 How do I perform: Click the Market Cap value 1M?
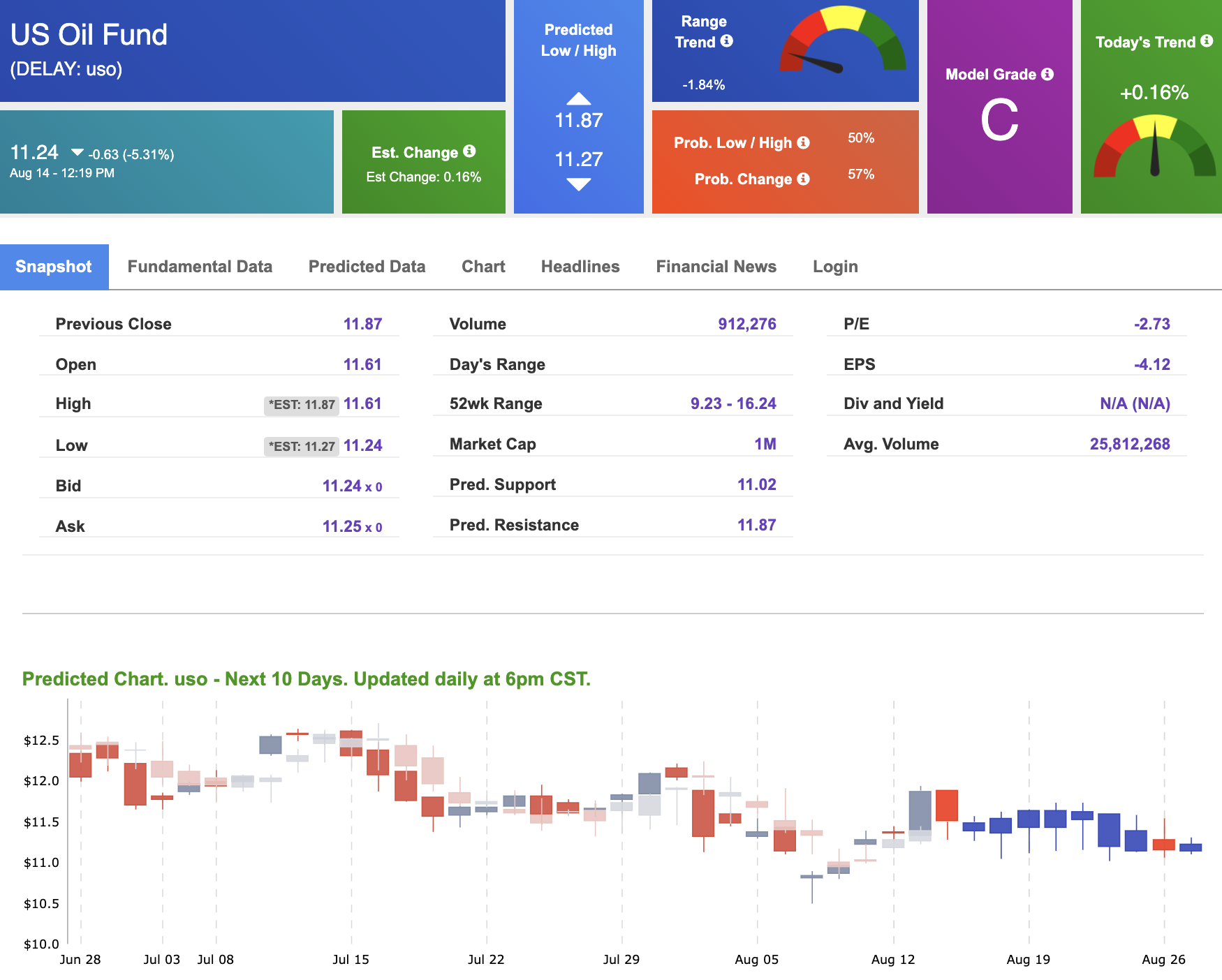pos(765,444)
